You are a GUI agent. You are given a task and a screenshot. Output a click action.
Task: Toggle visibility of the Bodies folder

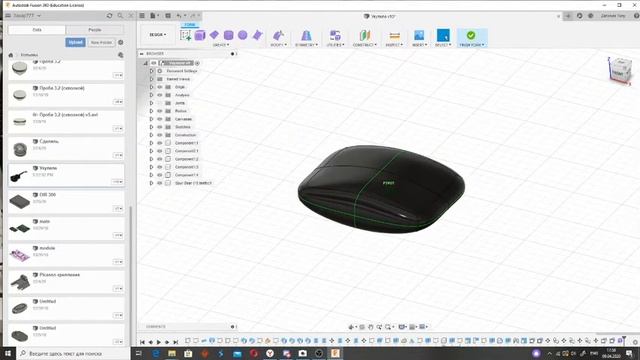[x=160, y=111]
